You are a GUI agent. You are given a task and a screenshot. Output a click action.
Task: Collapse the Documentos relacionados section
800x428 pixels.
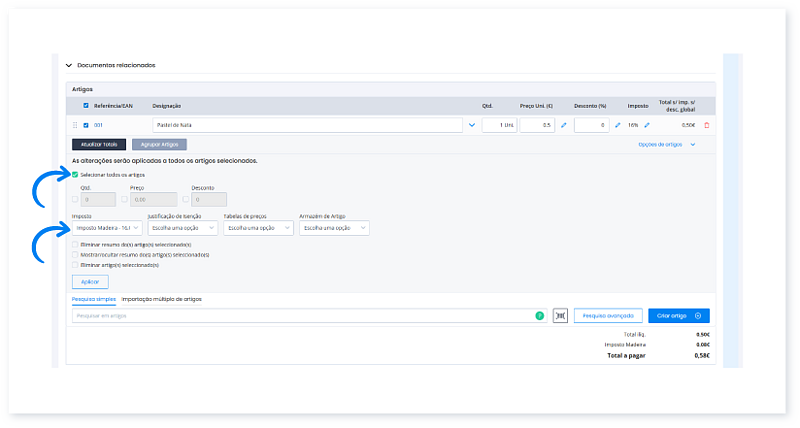[x=69, y=65]
